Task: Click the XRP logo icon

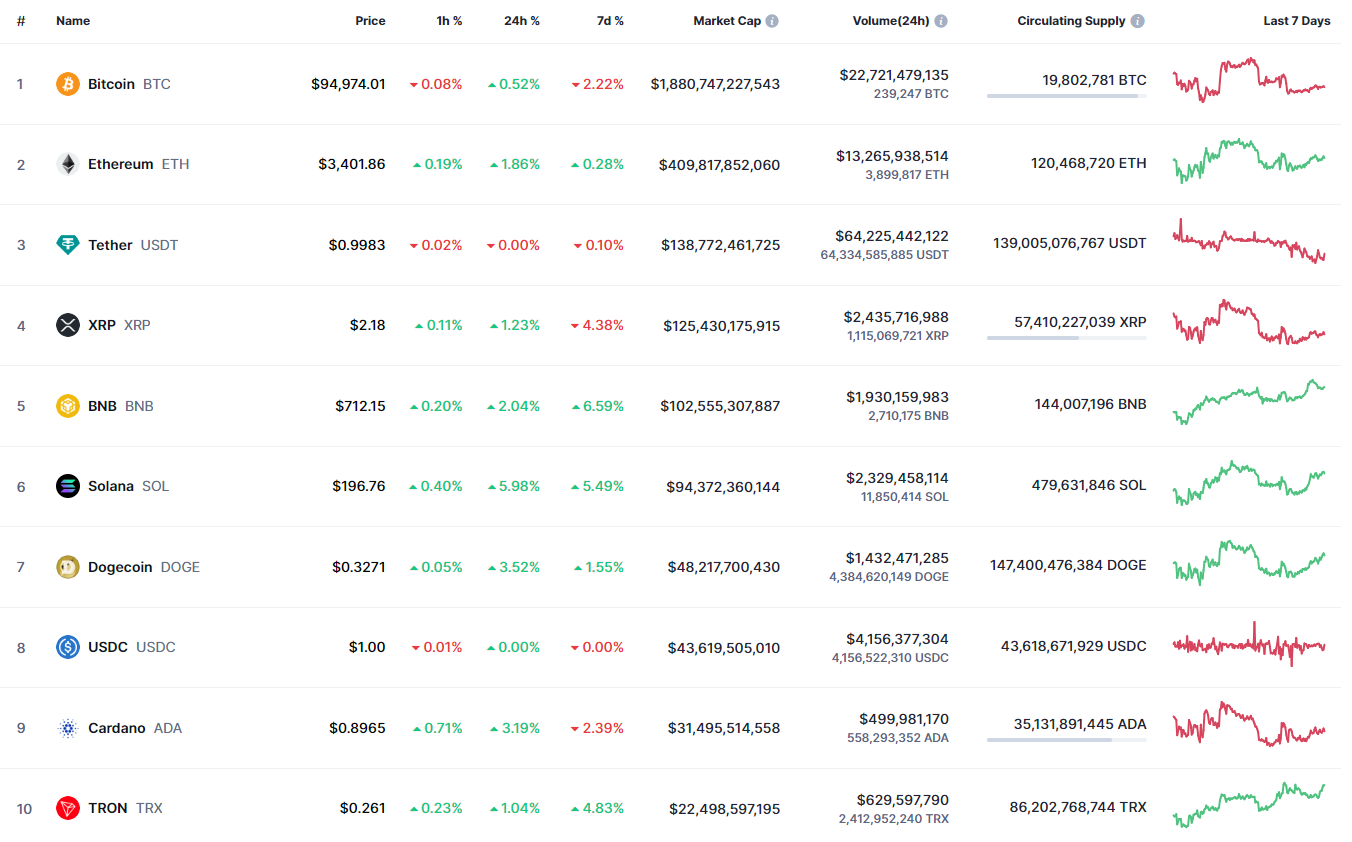Action: pos(68,325)
